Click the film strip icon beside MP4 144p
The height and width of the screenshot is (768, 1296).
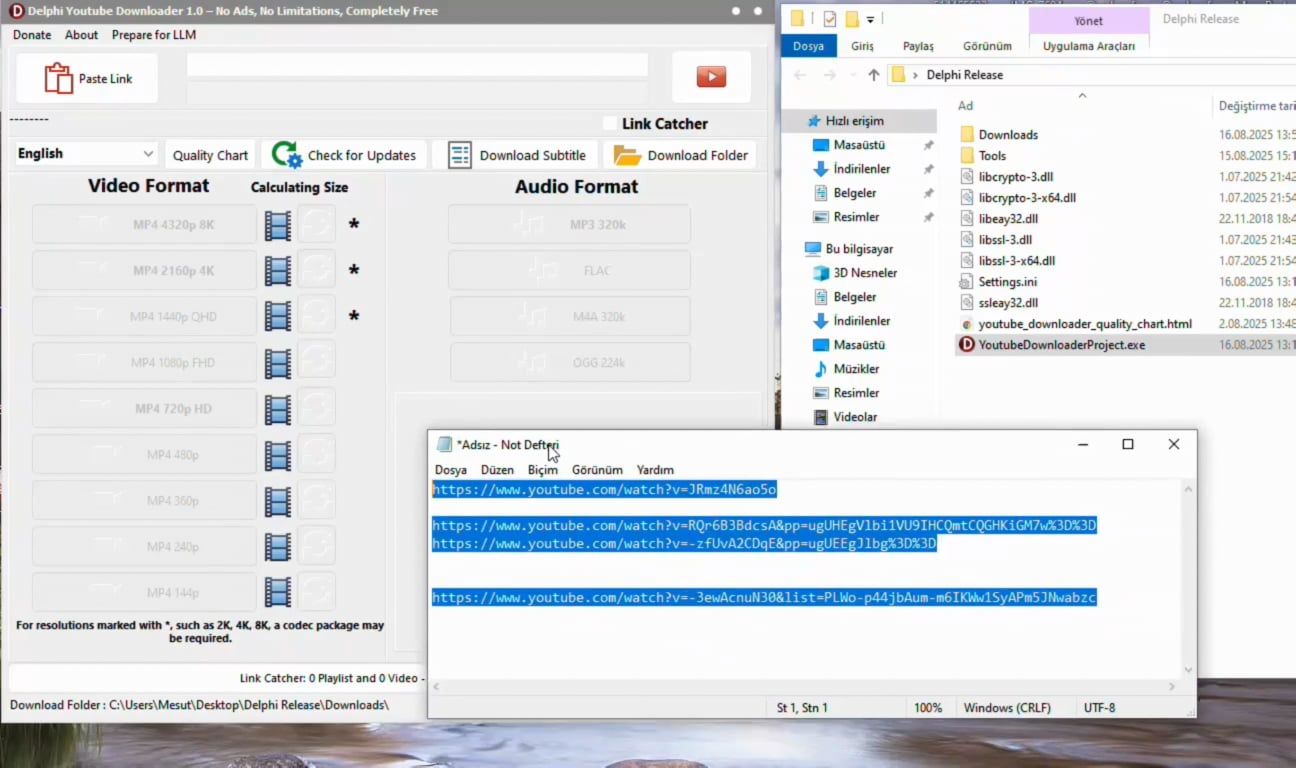pos(278,593)
